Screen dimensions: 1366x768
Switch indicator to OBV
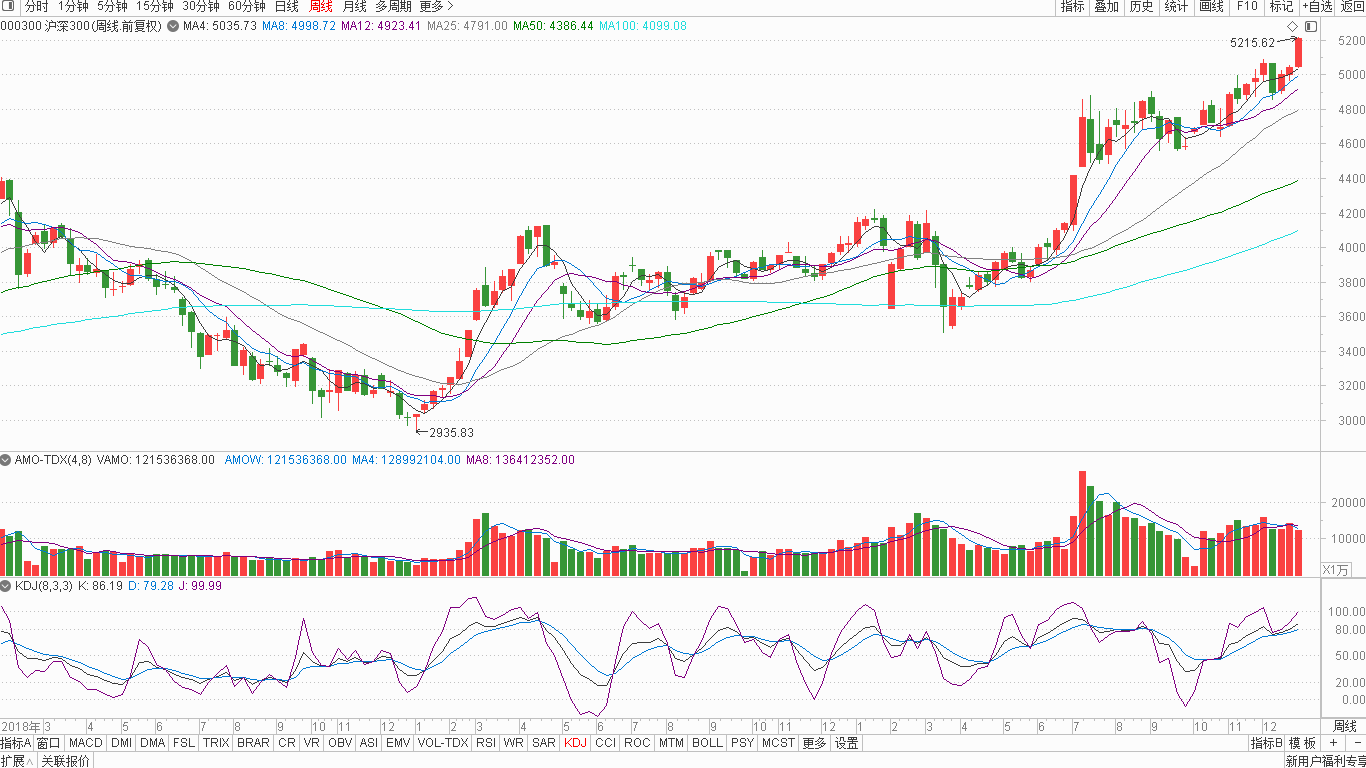click(340, 743)
